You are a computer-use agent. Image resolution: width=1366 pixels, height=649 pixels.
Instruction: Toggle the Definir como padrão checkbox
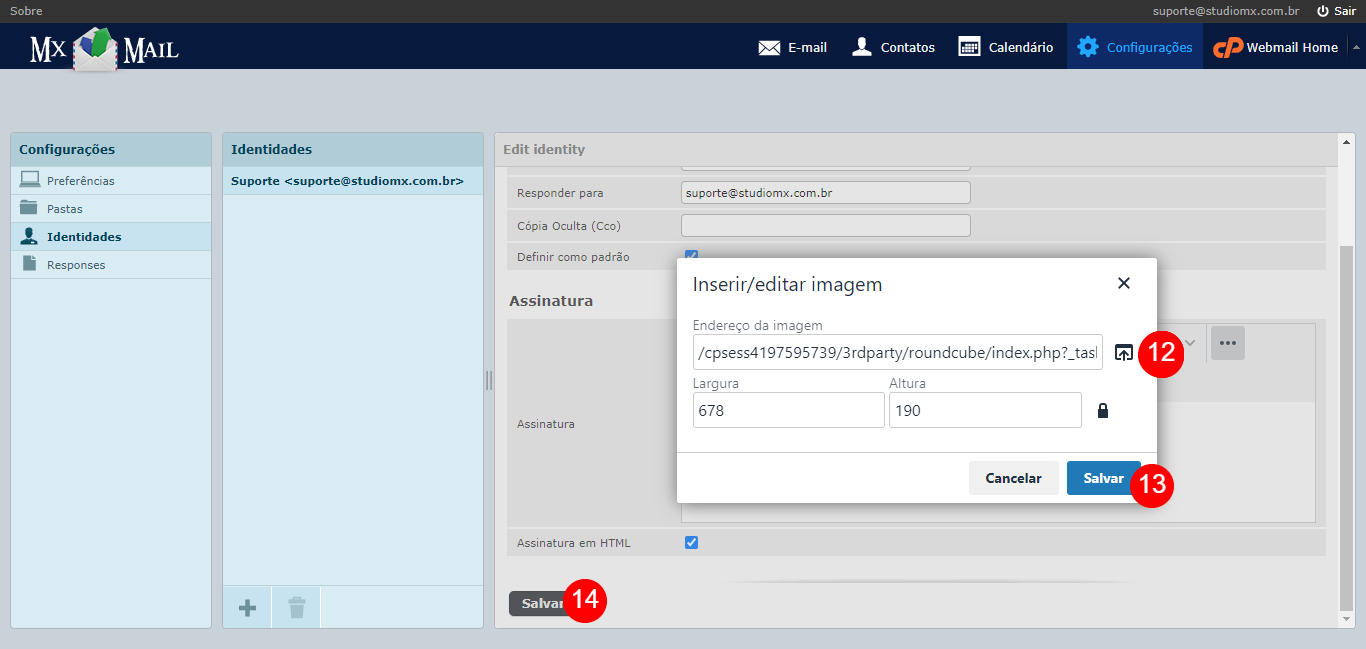pyautogui.click(x=691, y=257)
